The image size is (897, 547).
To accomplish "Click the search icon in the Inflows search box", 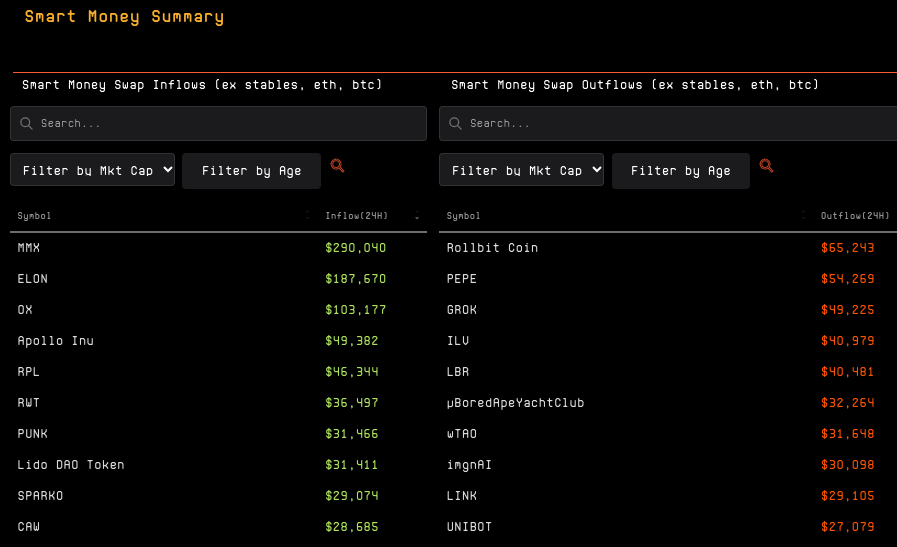I will pyautogui.click(x=26, y=124).
